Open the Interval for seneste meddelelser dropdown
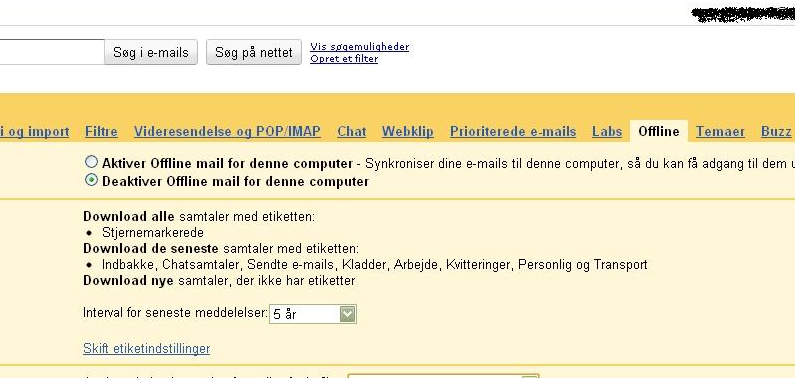This screenshot has width=795, height=378. [313, 314]
